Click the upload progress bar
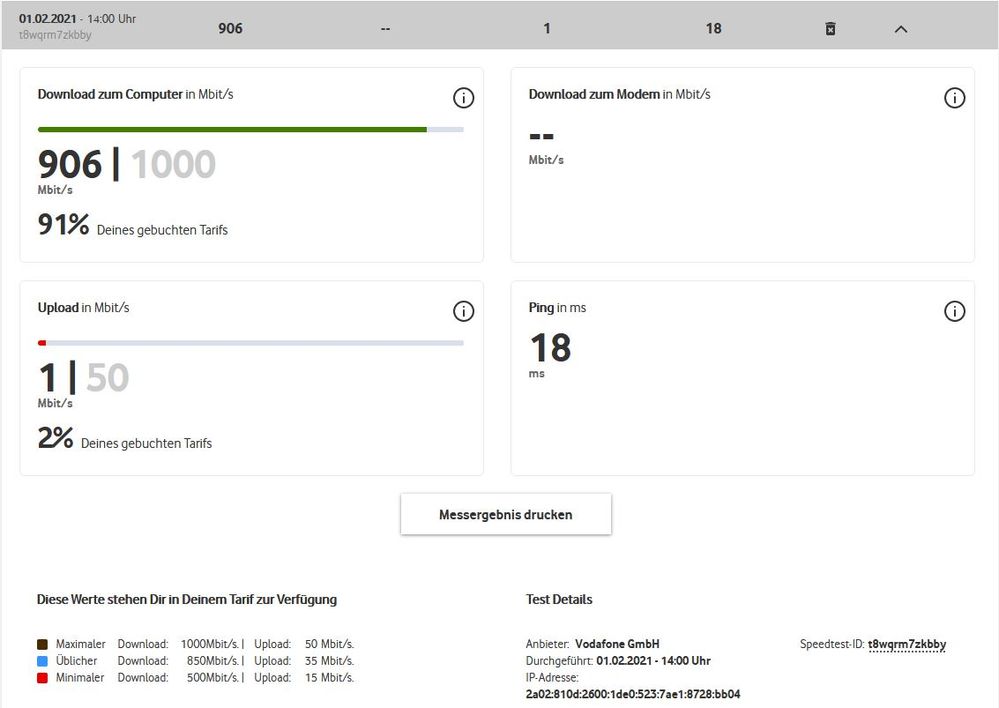Viewport: 999px width, 708px height. pos(251,343)
